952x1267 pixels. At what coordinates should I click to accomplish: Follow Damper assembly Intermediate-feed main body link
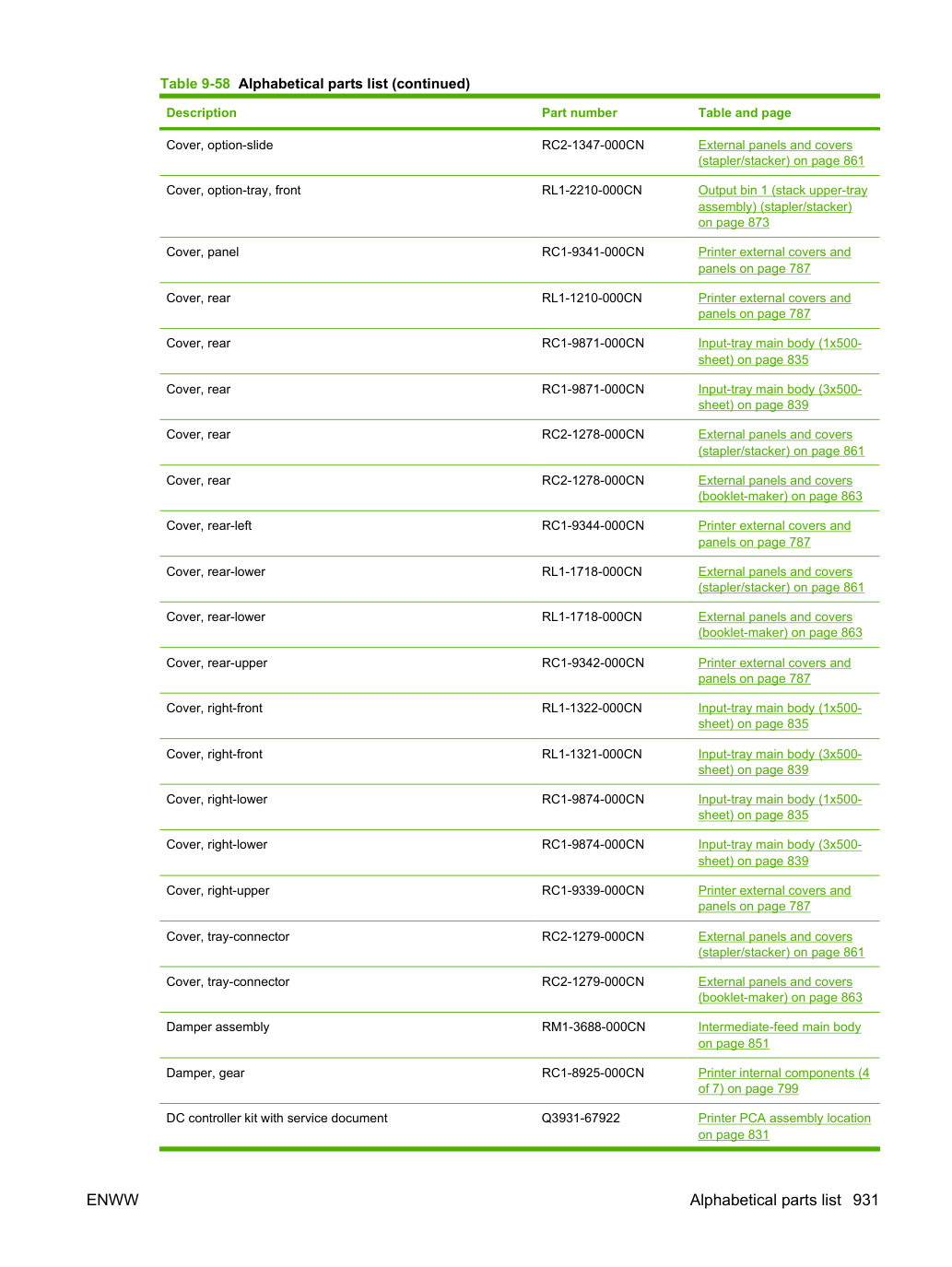(780, 1035)
